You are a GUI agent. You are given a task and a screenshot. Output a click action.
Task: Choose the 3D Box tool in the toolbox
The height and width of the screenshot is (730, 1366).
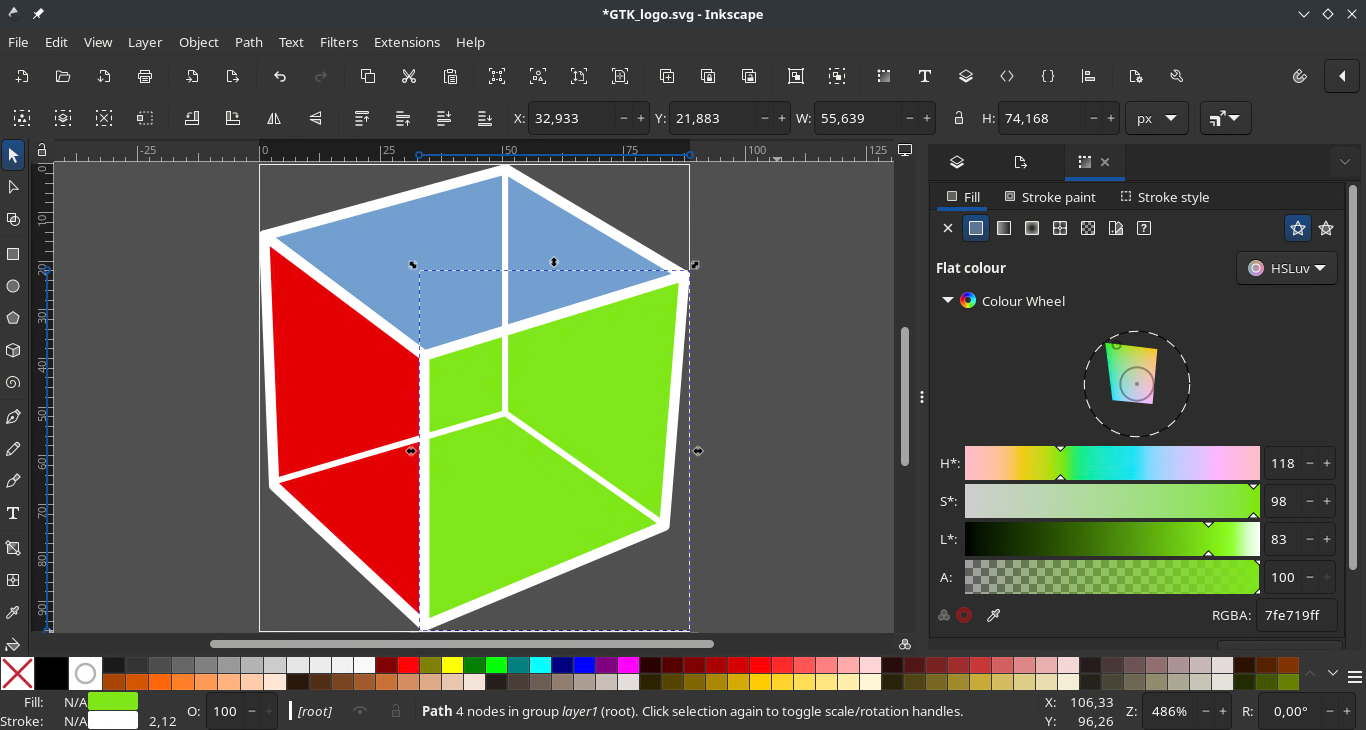(13, 350)
